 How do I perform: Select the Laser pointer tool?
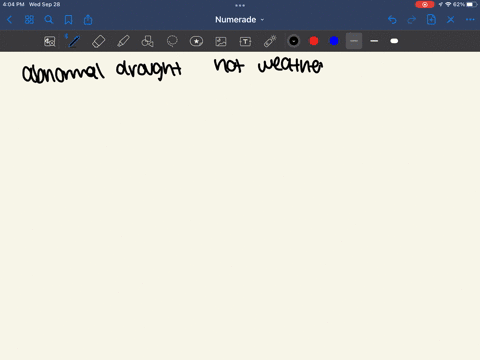(270, 41)
